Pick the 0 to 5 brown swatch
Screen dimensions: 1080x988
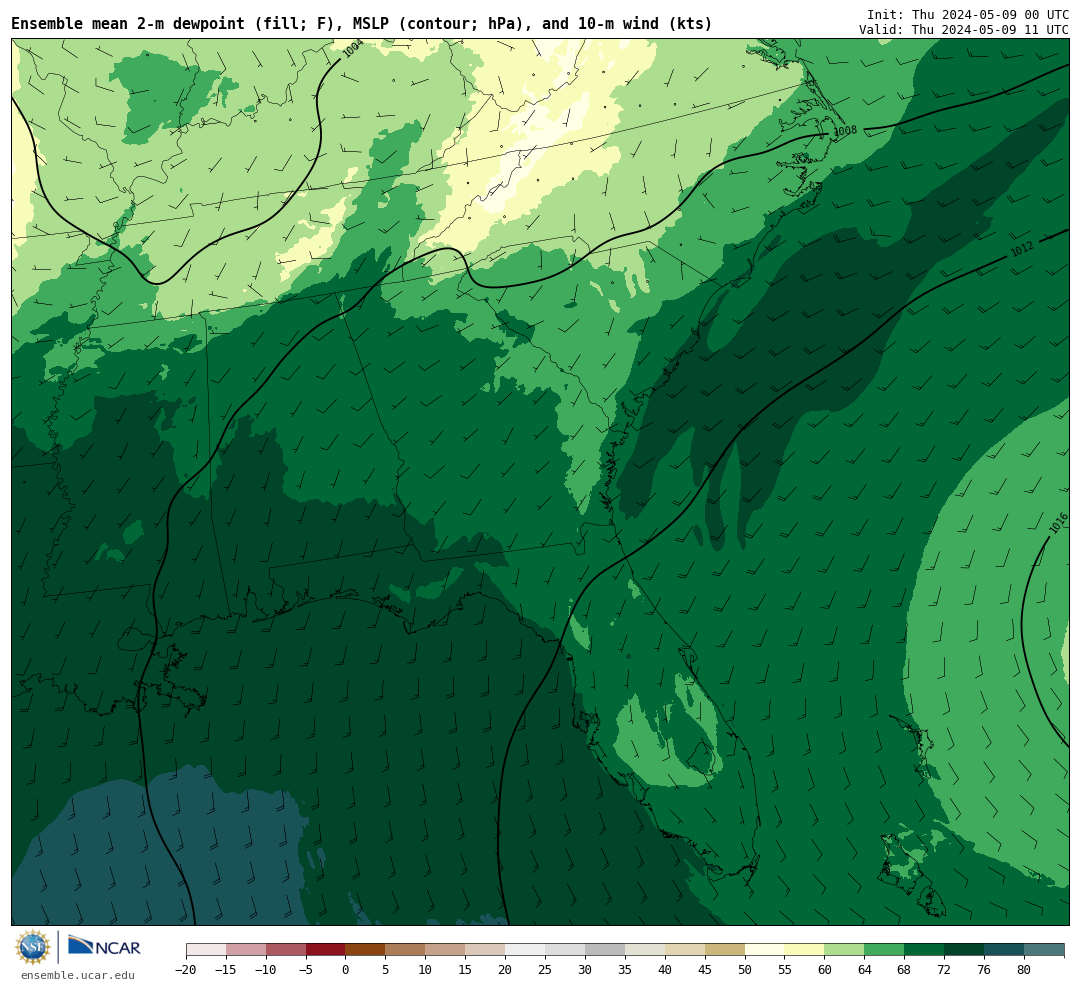click(x=366, y=950)
